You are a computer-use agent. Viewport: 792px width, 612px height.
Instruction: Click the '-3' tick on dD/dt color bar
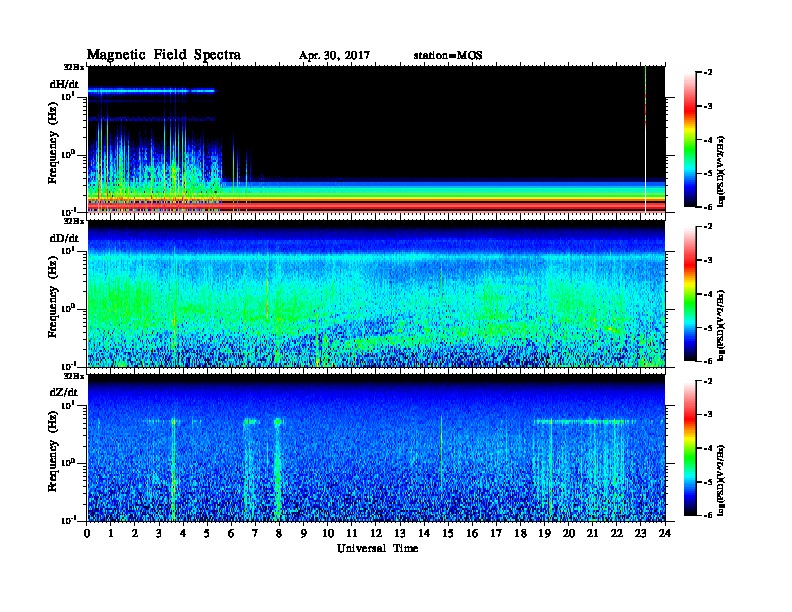(x=708, y=260)
